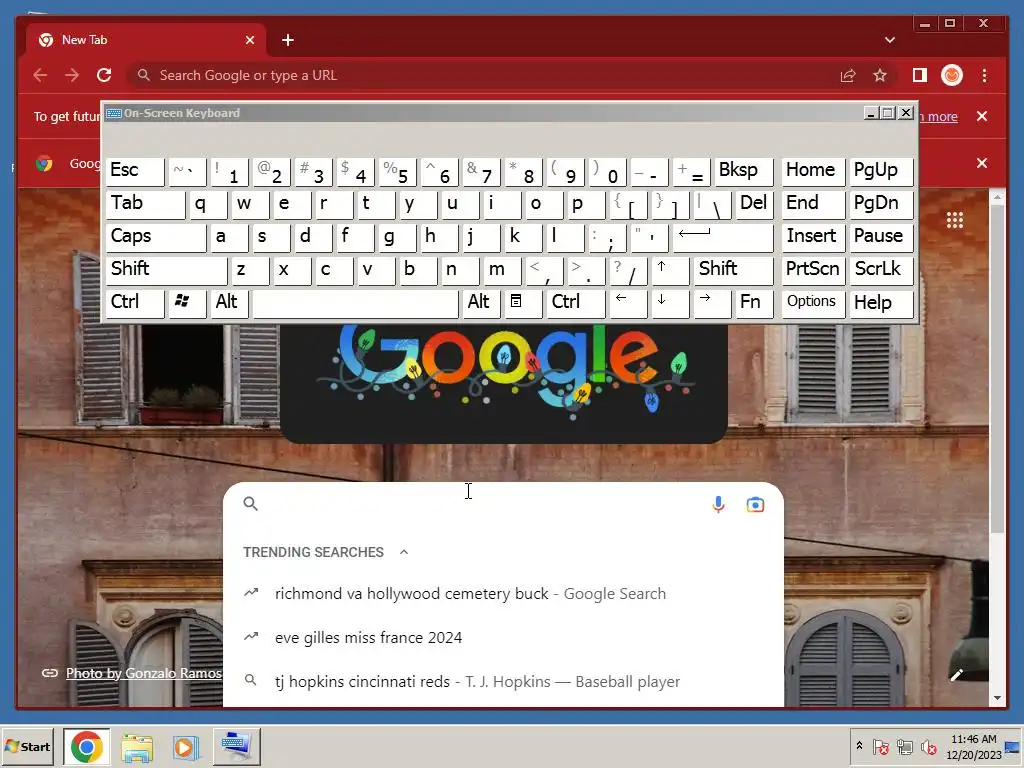Select 'tj hopkins cincinnati reds' suggestion
The height and width of the screenshot is (768, 1024).
pyautogui.click(x=503, y=681)
